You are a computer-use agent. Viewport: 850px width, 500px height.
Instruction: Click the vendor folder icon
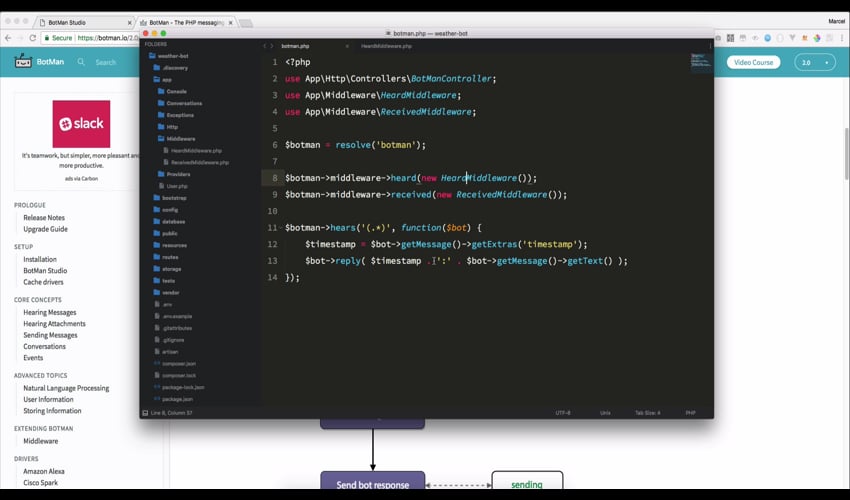pos(157,292)
